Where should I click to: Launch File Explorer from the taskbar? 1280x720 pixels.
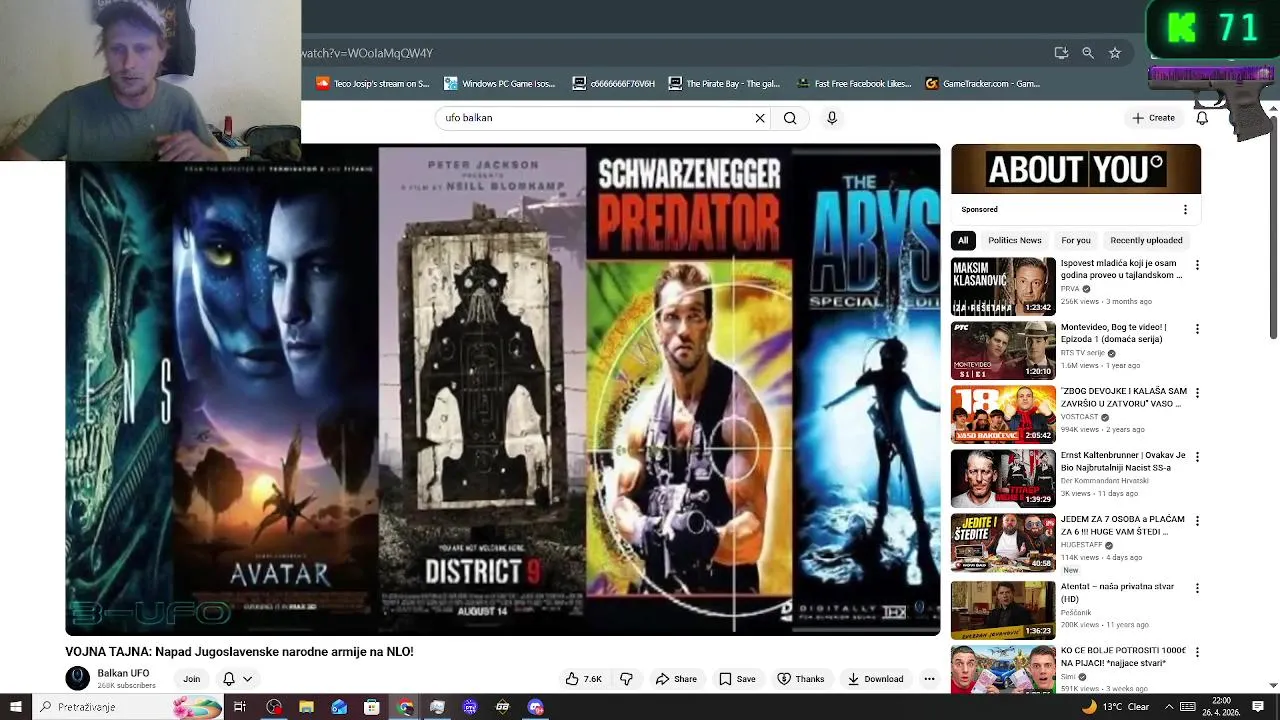coord(306,707)
